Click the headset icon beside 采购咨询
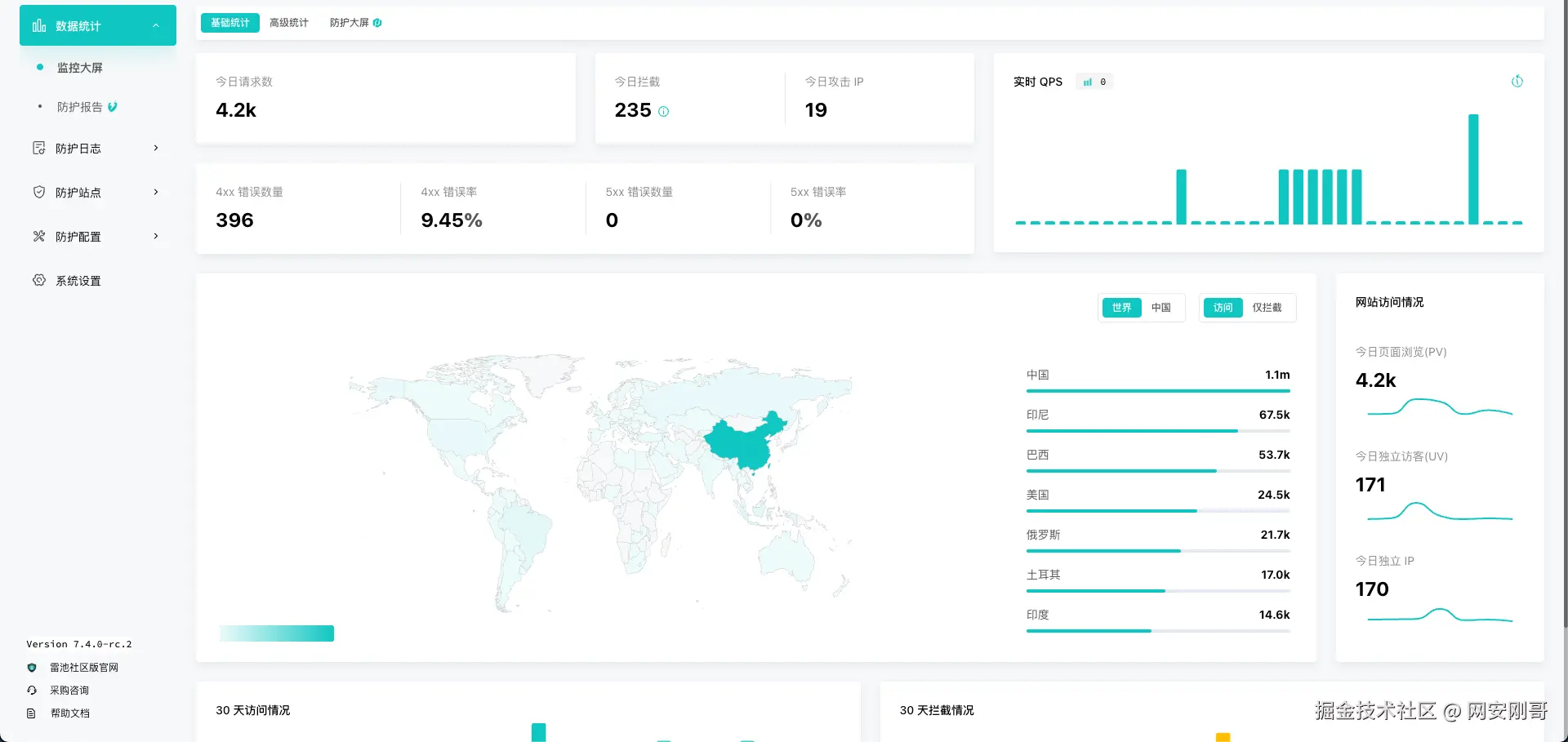The image size is (1568, 742). click(x=32, y=691)
